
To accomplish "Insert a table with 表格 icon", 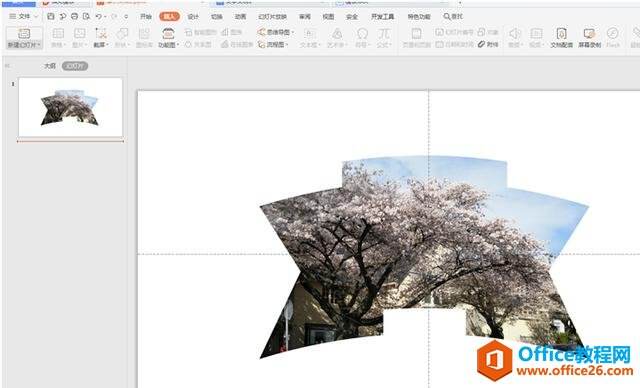I will coord(58,37).
